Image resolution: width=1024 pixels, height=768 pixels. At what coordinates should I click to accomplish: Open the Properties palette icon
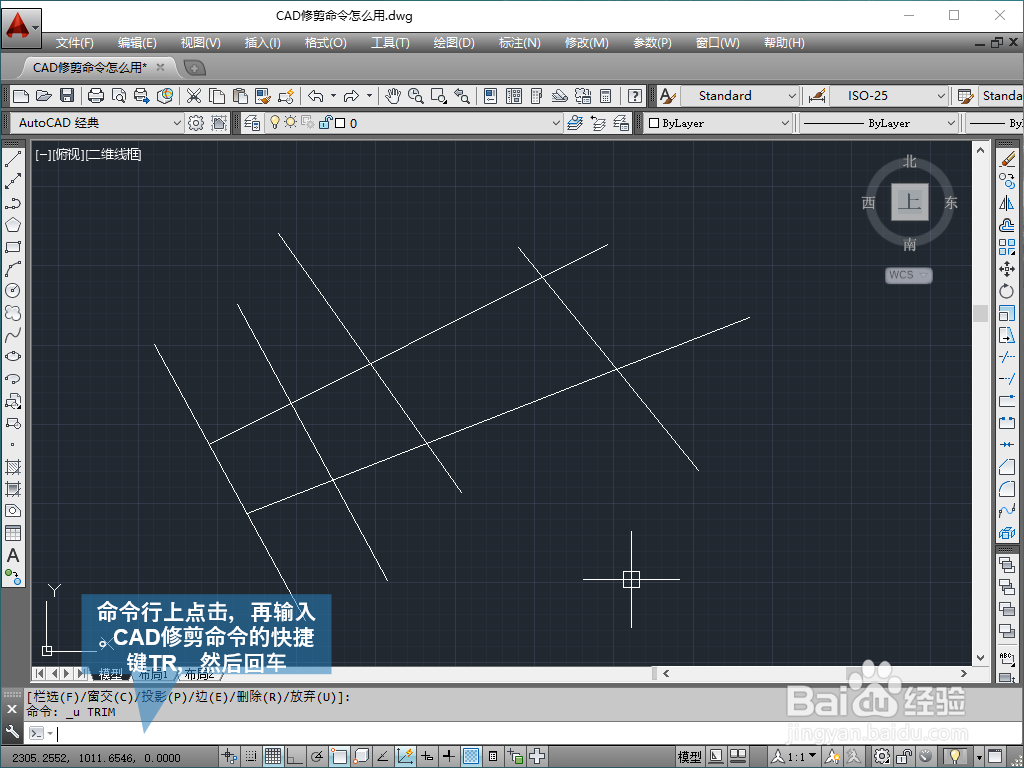click(x=490, y=96)
